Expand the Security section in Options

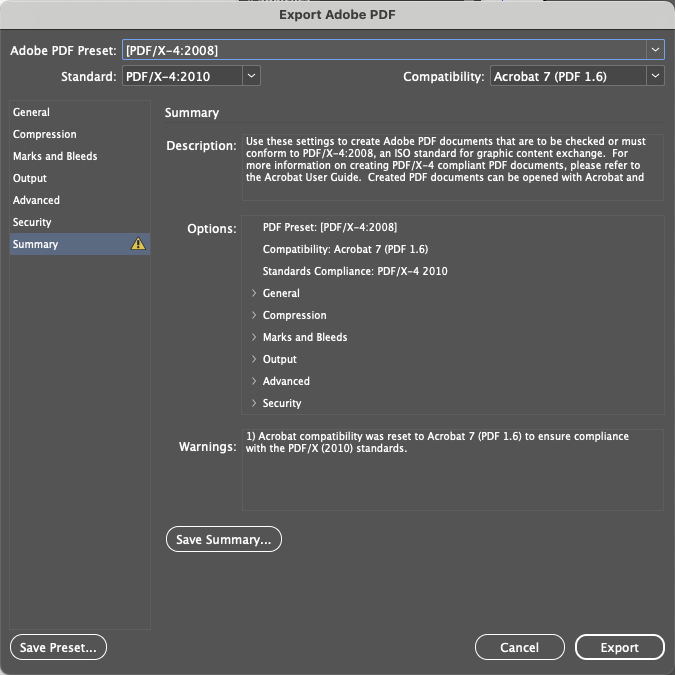(x=254, y=403)
